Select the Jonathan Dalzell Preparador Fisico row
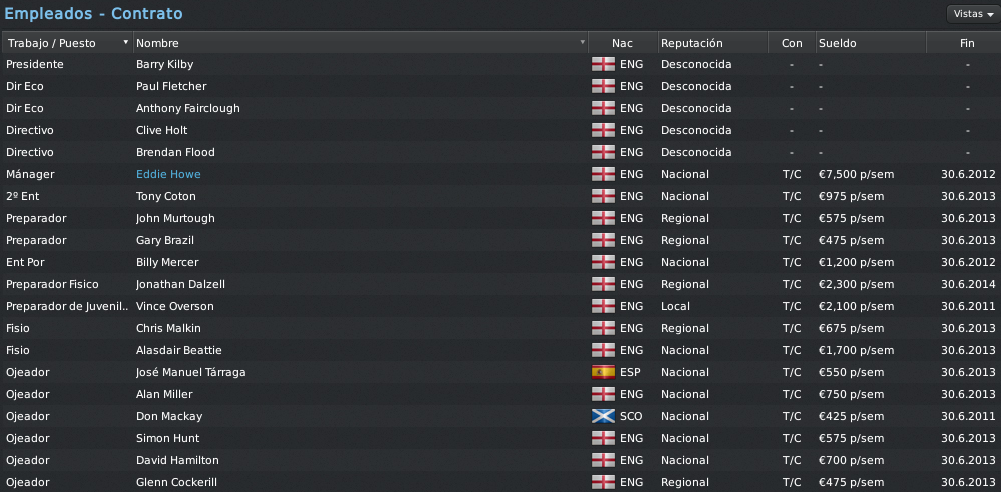The height and width of the screenshot is (492, 1001). pos(500,284)
